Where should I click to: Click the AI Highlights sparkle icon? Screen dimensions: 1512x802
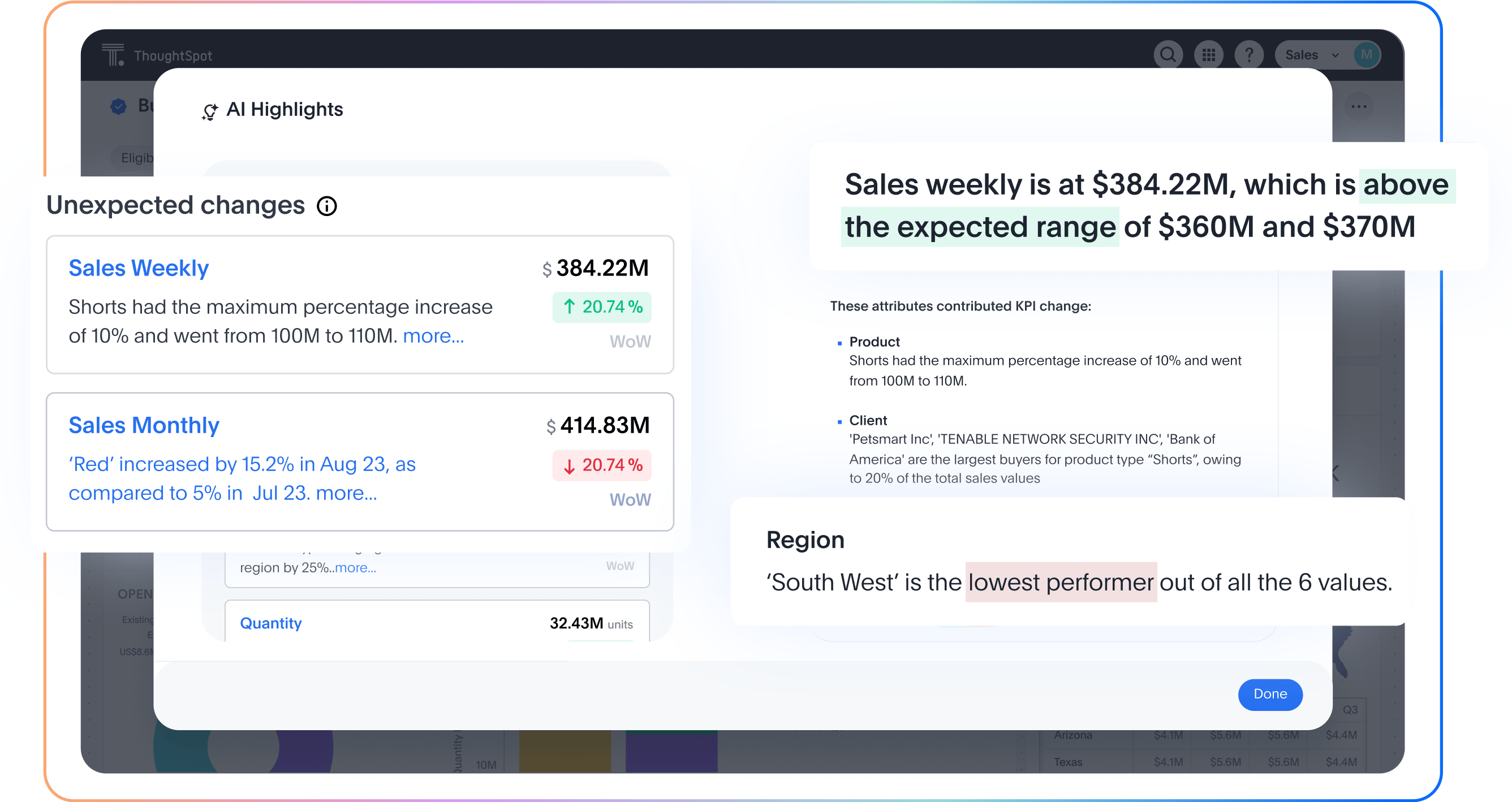click(x=209, y=111)
